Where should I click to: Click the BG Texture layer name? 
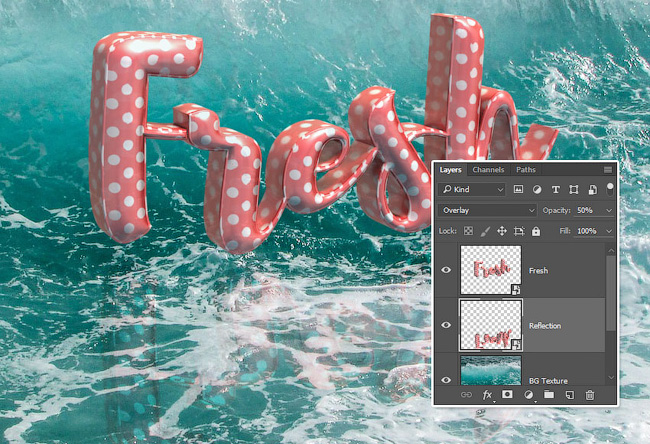pos(548,381)
